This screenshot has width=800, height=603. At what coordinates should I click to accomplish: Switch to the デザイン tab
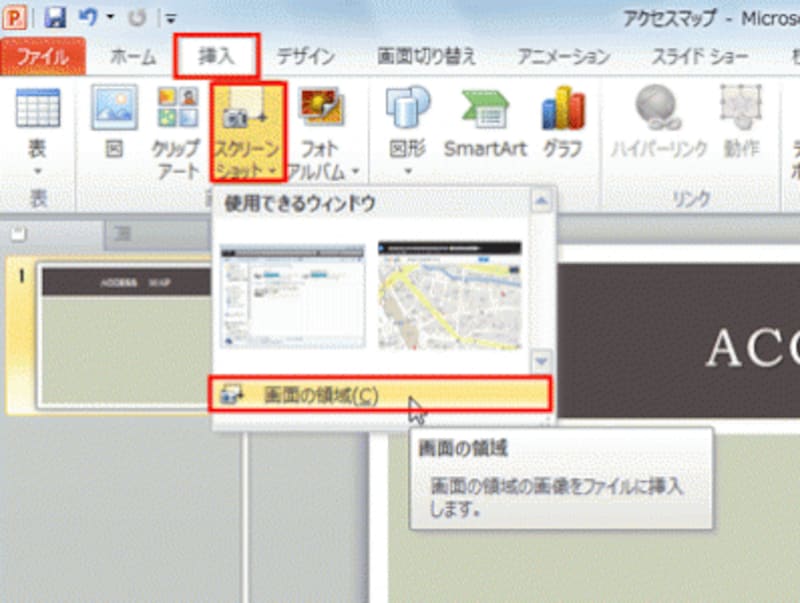(x=306, y=57)
